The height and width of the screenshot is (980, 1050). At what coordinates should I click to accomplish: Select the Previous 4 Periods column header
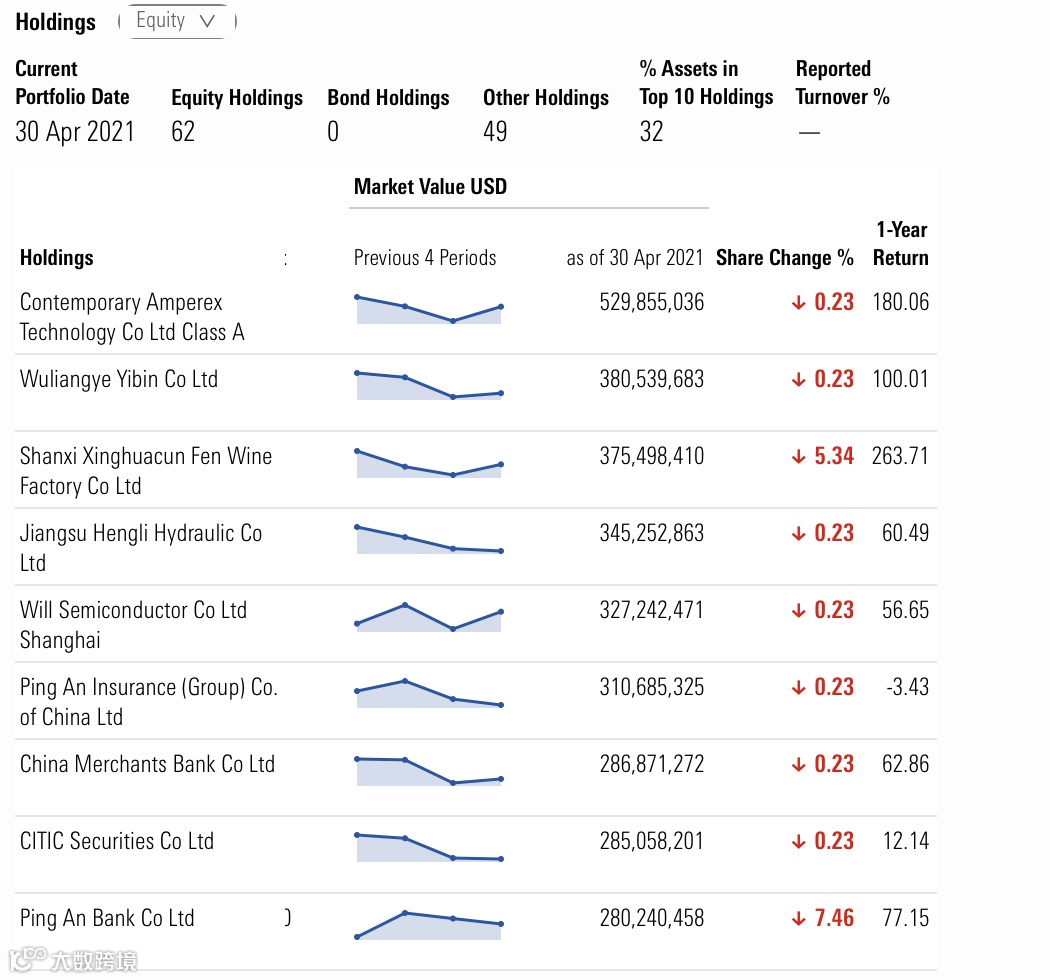click(425, 258)
